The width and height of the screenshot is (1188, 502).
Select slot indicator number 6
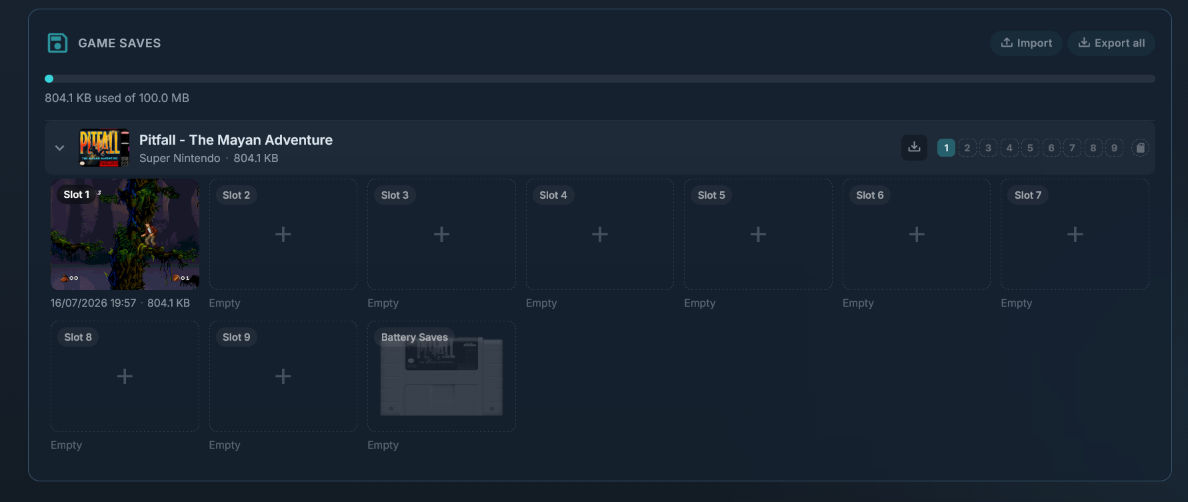click(x=1051, y=148)
